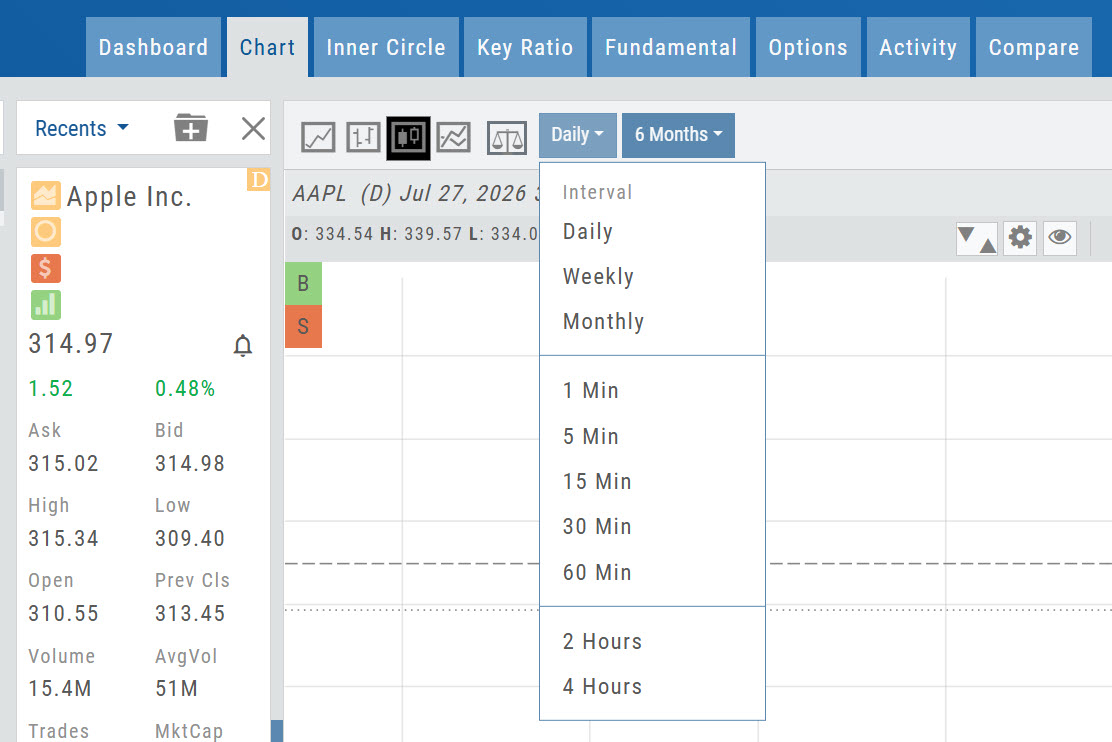Click the green bar chart icon
The width and height of the screenshot is (1112, 742).
[x=45, y=305]
